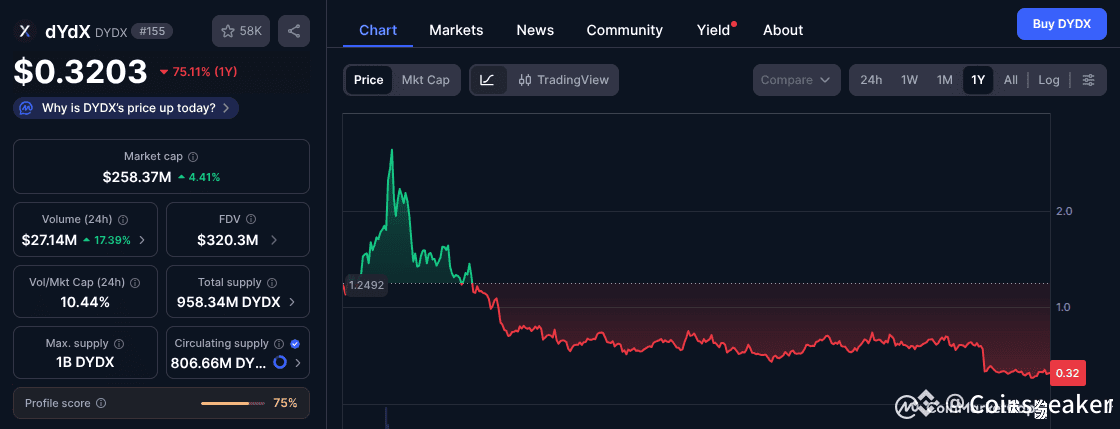
Task: Add dYdX to watchlist via star button
Action: (241, 31)
